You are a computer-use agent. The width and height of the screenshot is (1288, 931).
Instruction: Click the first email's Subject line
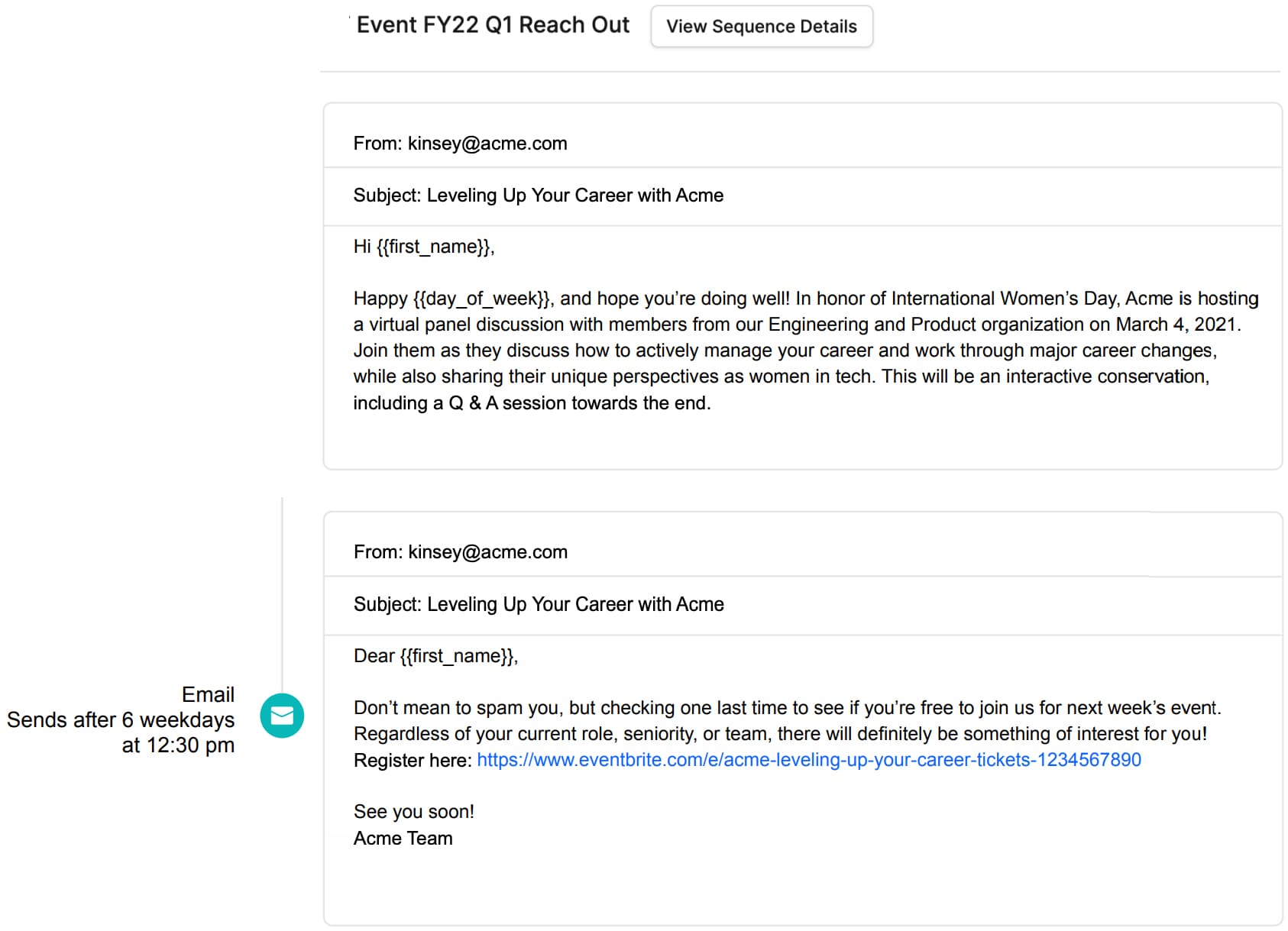tap(538, 196)
